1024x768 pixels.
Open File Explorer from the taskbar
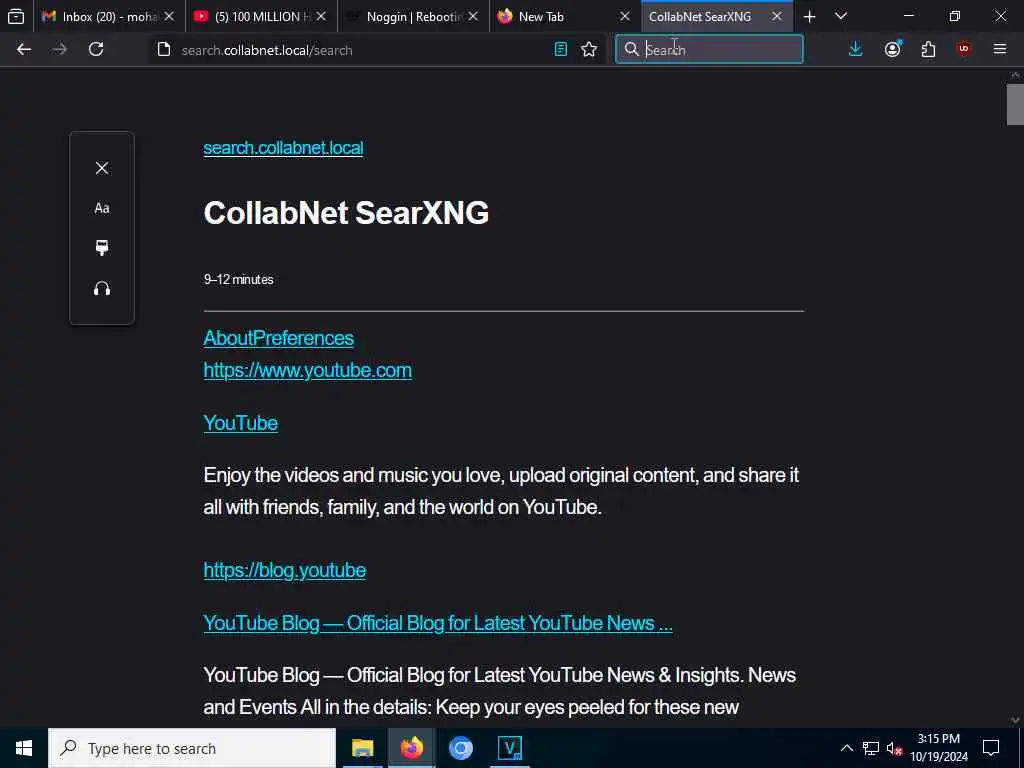(362, 748)
